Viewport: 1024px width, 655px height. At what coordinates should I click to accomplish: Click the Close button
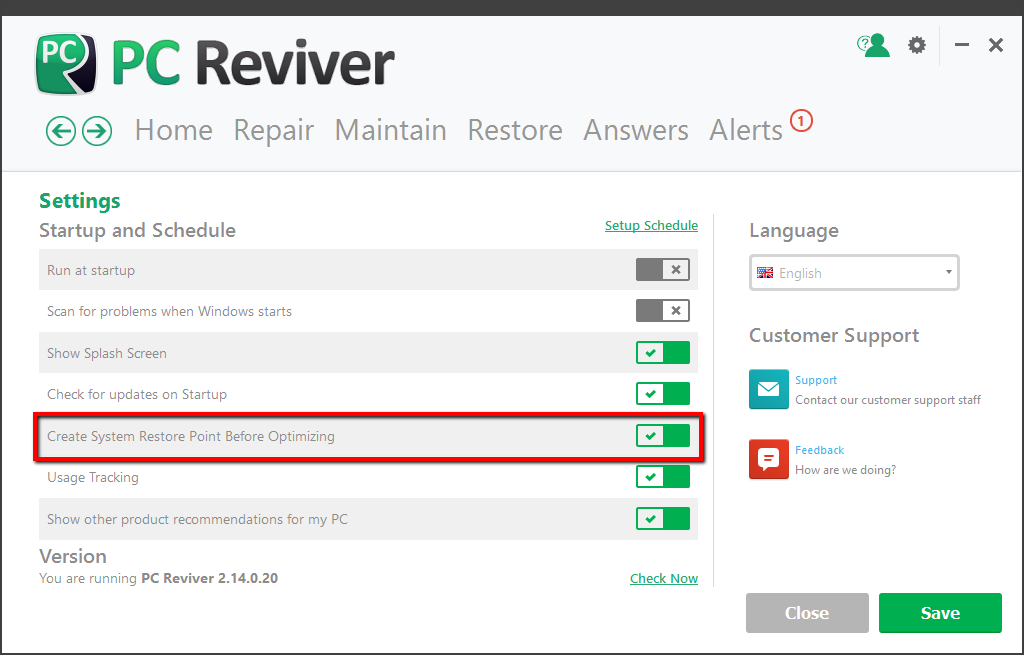point(807,613)
